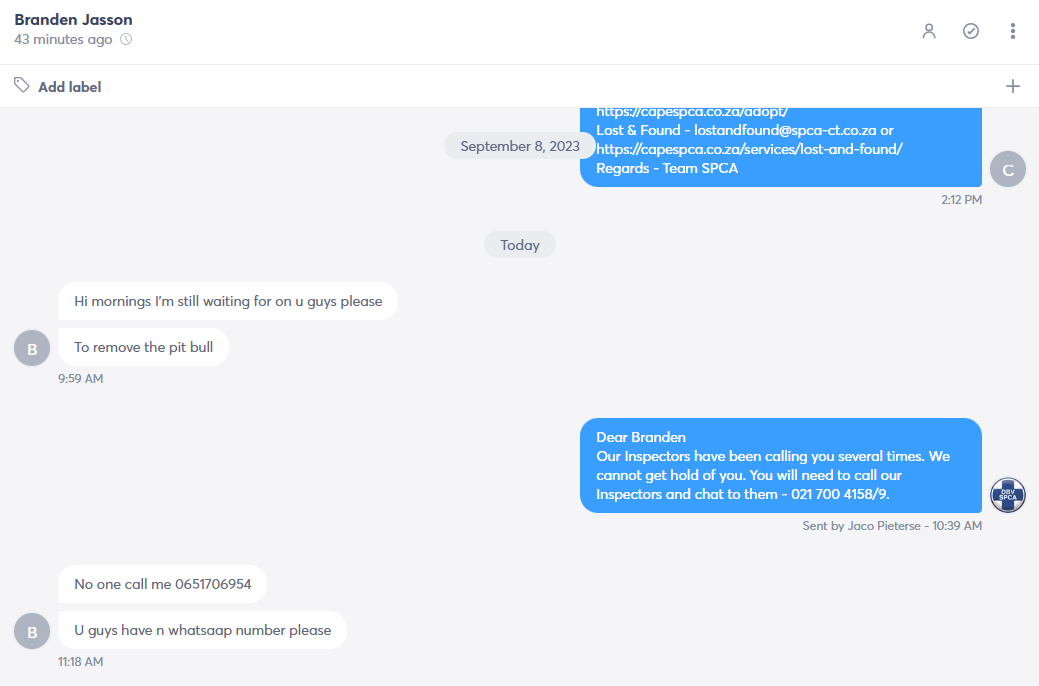Screen dimensions: 1039x686
Task: Click the grey C avatar icon
Action: 1008,169
